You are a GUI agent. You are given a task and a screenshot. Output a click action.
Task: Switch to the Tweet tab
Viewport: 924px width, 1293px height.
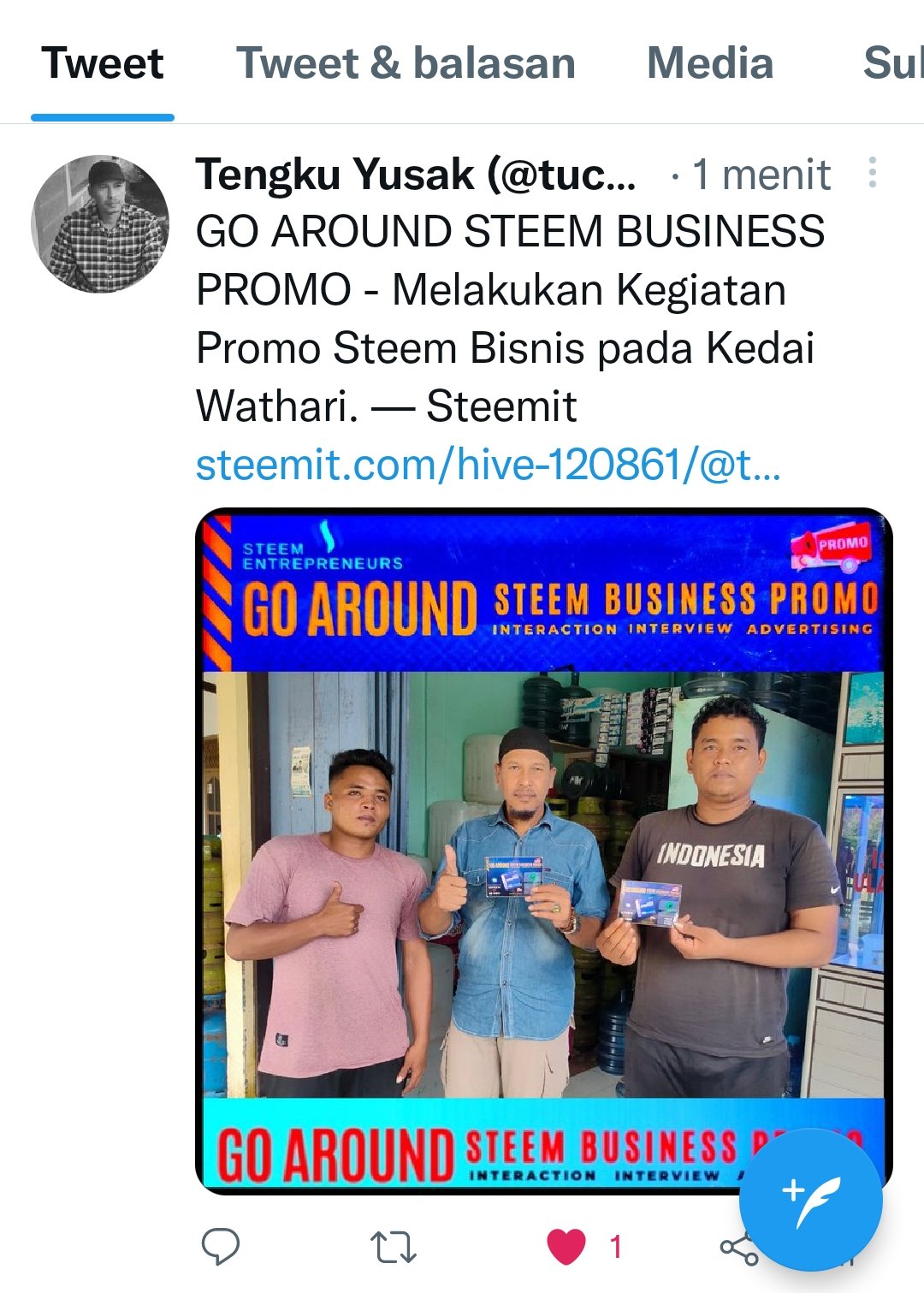[x=103, y=63]
